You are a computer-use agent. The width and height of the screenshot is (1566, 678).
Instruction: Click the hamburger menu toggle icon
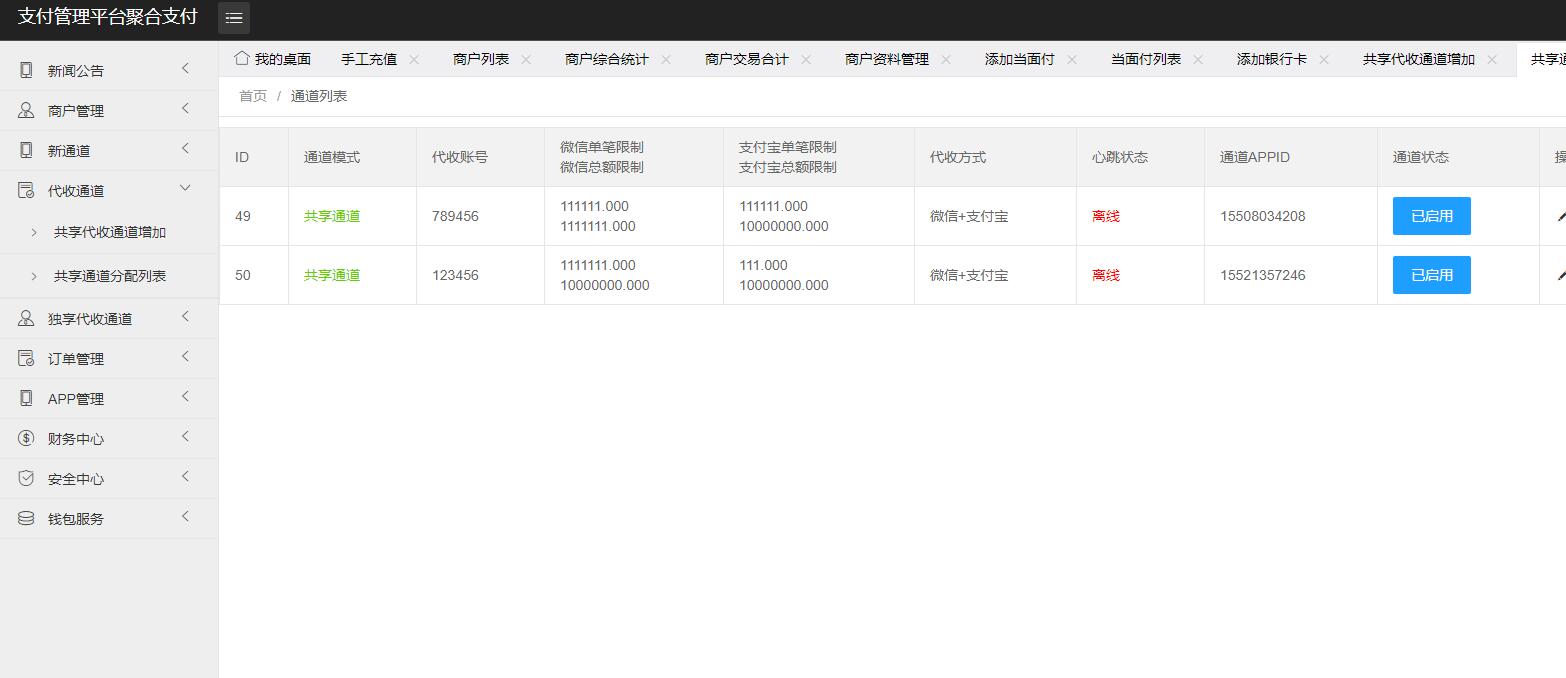[x=234, y=18]
